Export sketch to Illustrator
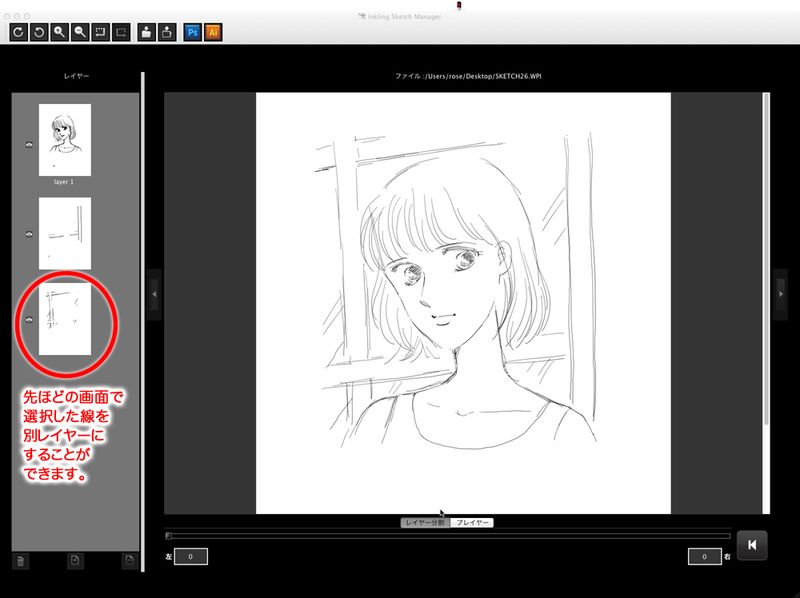This screenshot has height=598, width=800. (213, 32)
